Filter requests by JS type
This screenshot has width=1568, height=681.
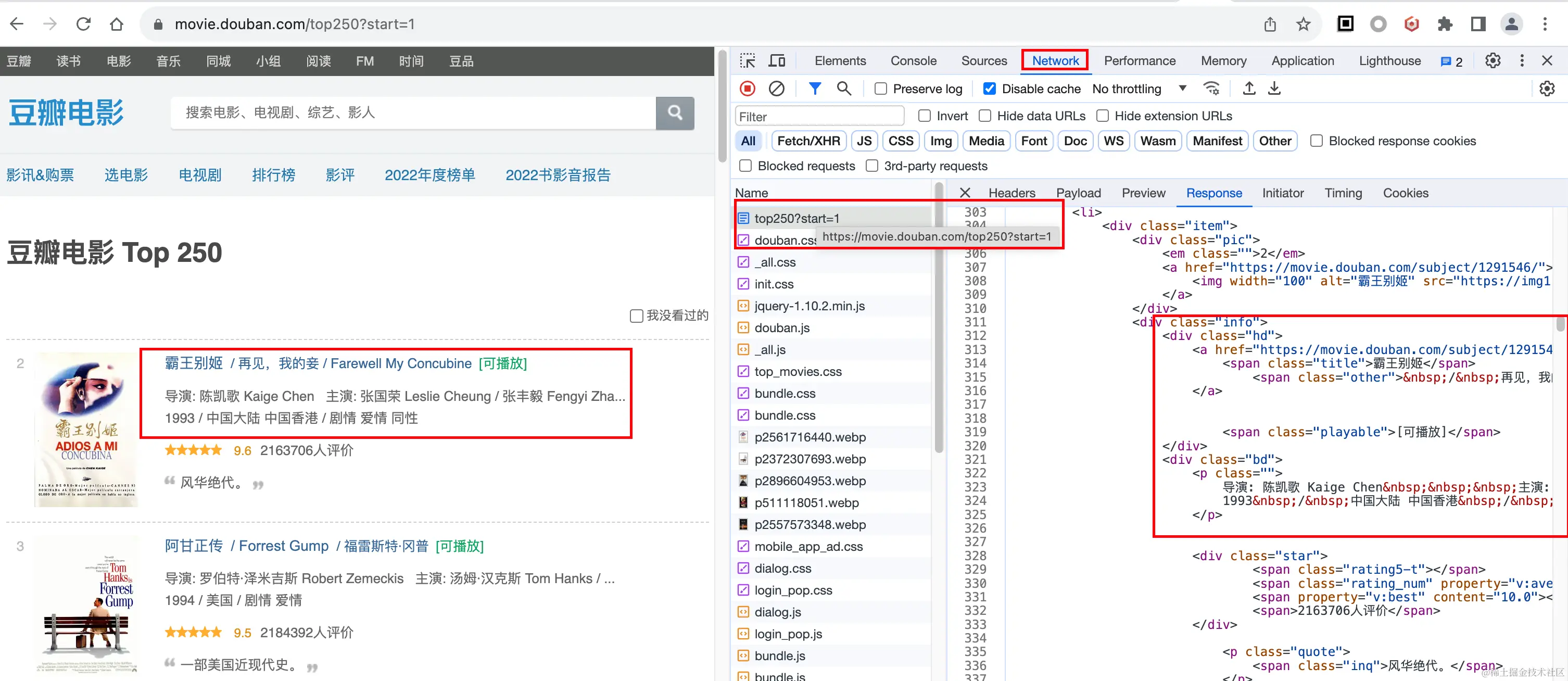pos(864,141)
